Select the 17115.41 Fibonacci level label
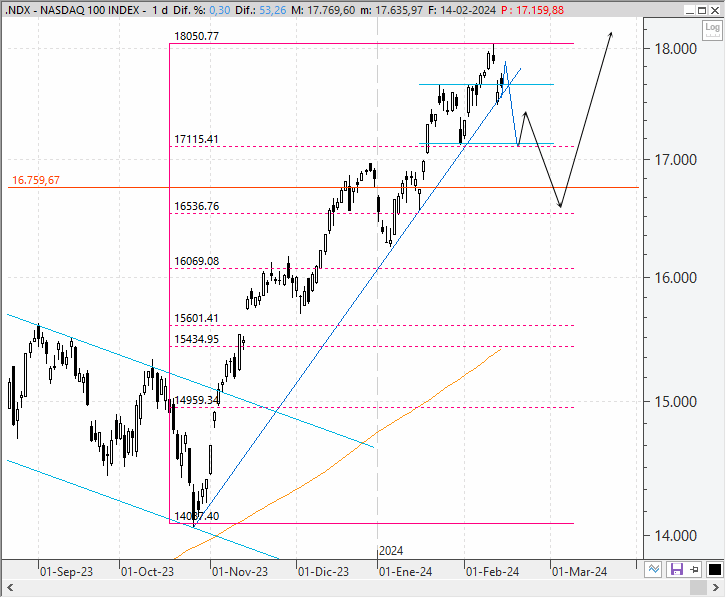The image size is (726, 598). click(x=196, y=139)
